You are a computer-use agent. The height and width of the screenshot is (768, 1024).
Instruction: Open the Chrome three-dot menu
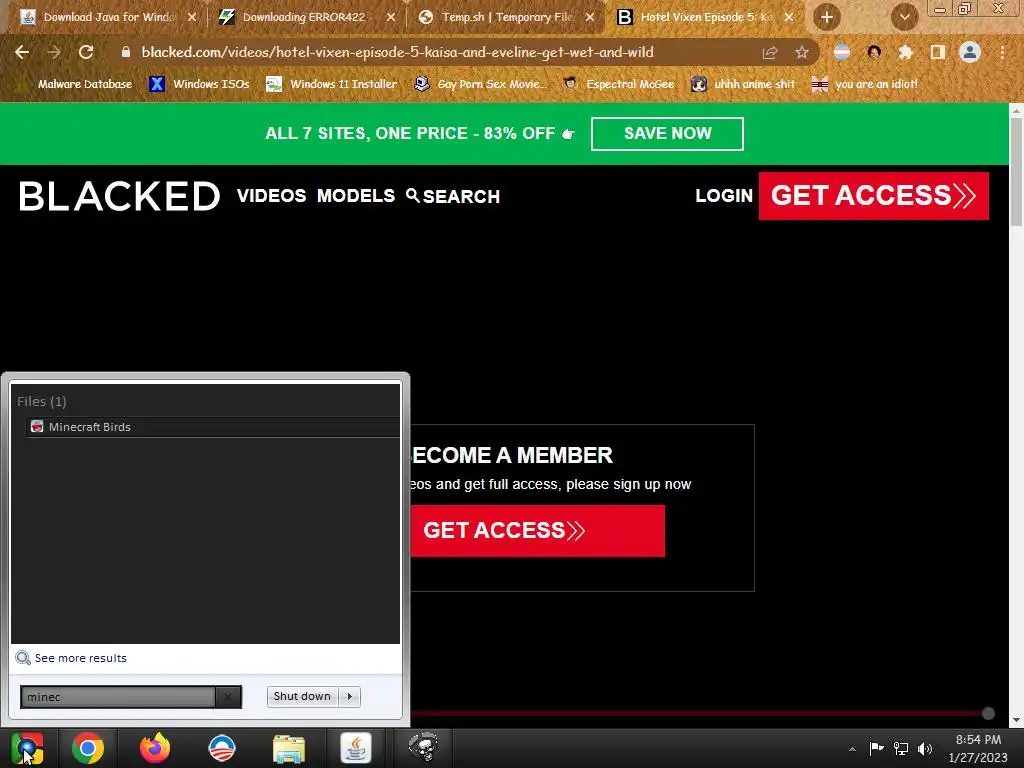[x=1002, y=52]
